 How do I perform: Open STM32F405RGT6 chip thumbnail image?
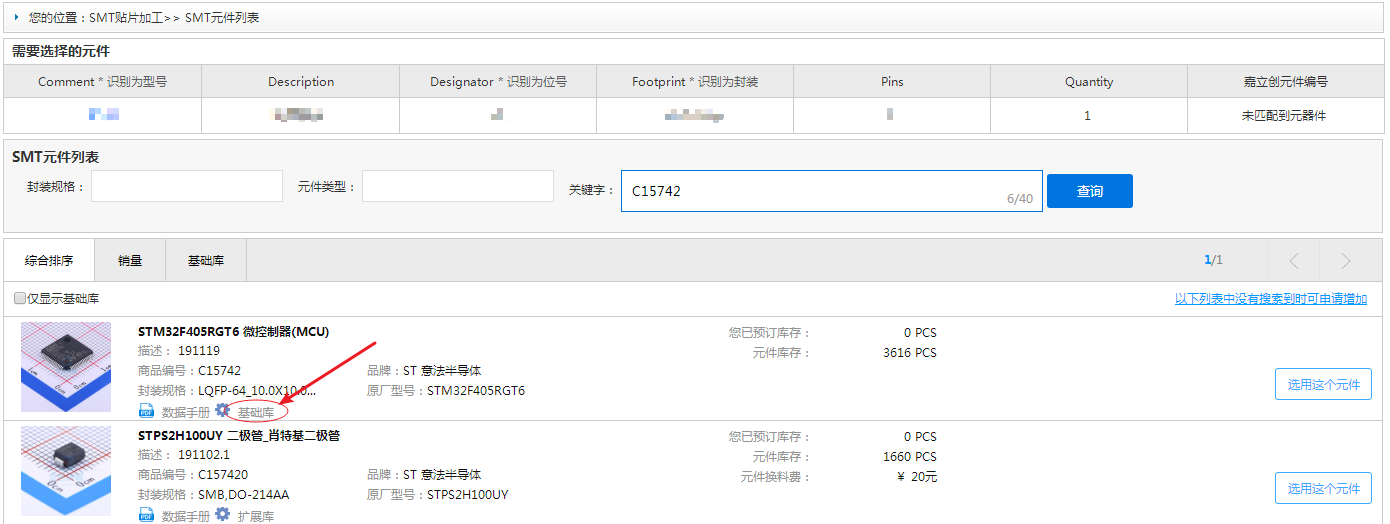[x=66, y=367]
